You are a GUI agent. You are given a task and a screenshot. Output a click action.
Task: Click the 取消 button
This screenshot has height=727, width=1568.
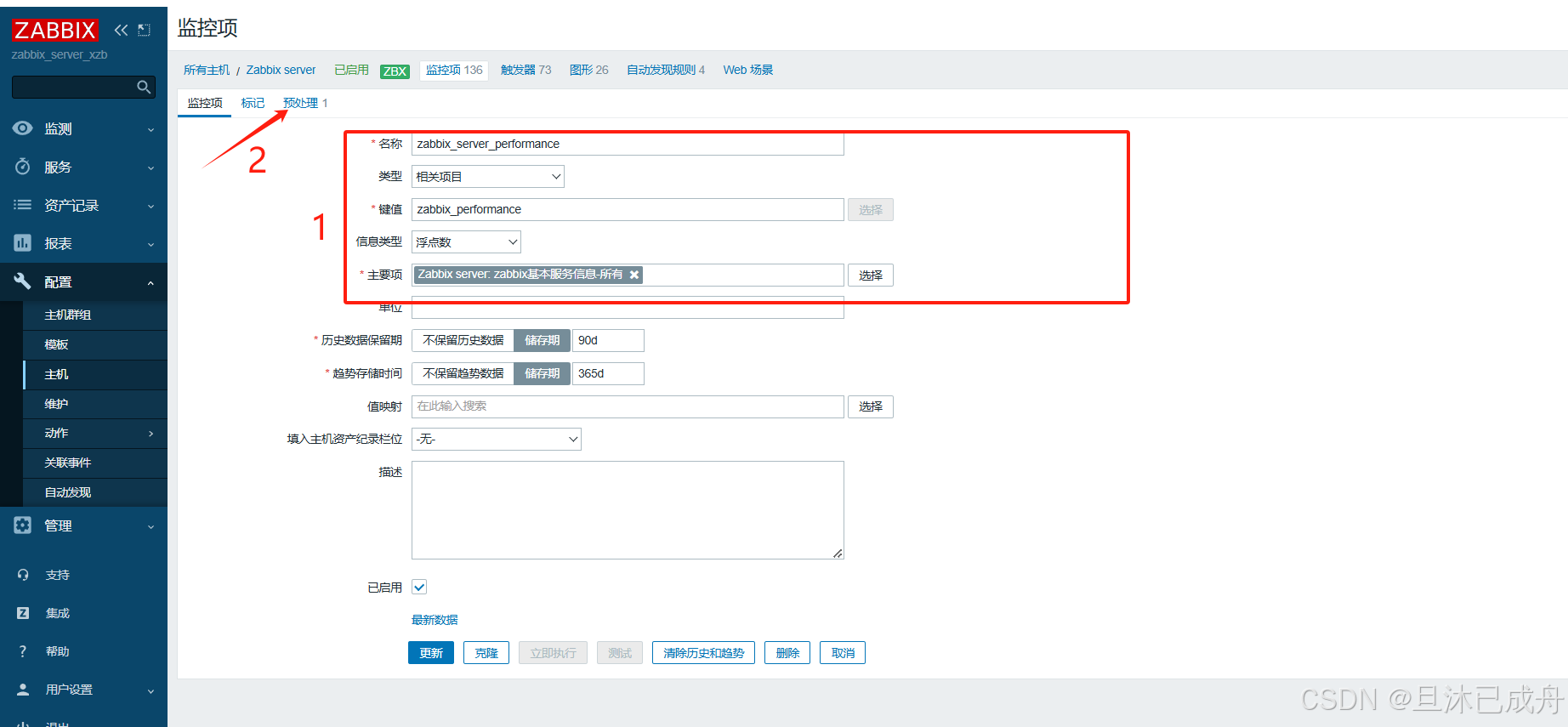pos(843,653)
